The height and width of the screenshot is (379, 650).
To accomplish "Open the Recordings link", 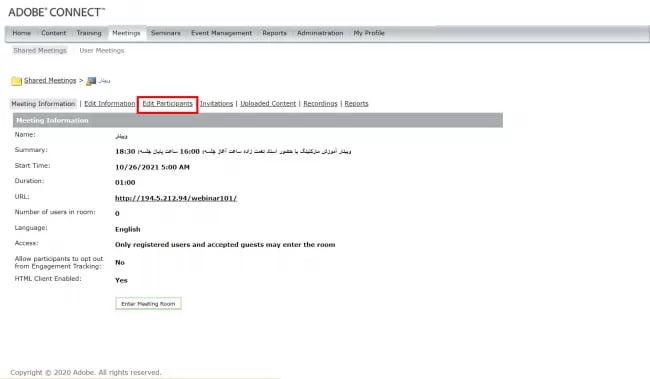I will tap(320, 104).
